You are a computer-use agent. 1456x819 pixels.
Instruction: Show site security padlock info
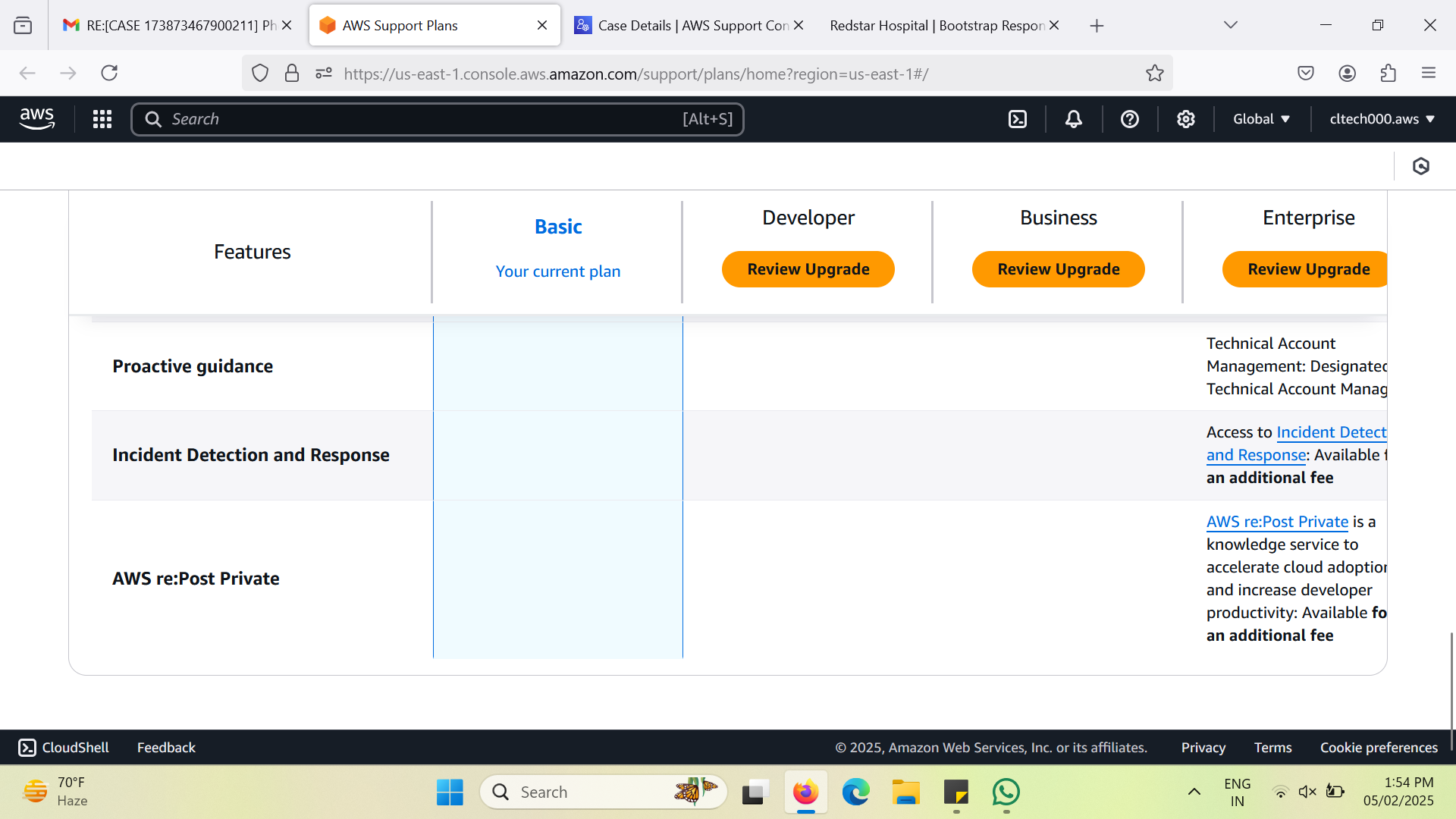[292, 73]
